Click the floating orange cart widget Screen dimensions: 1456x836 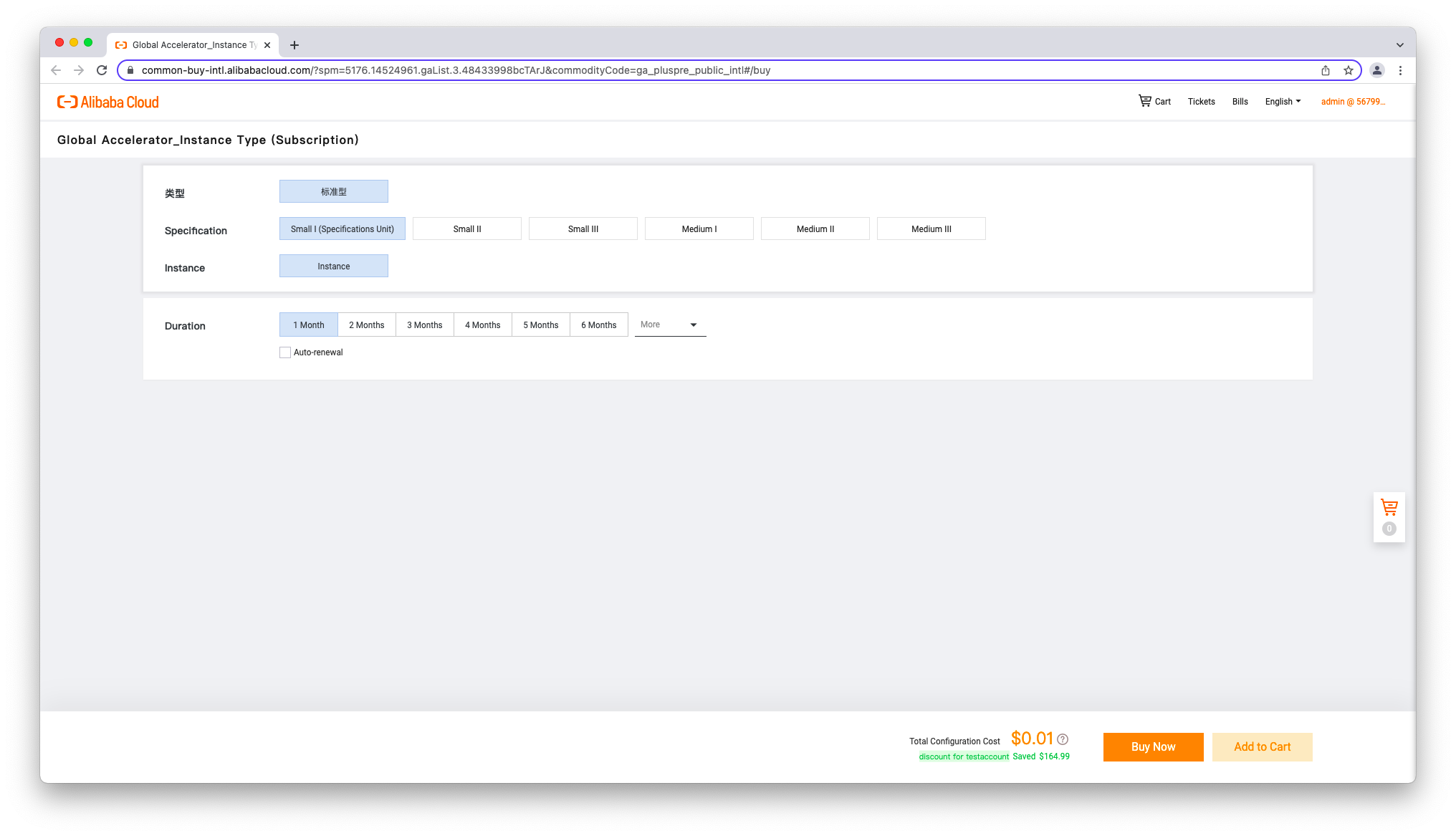point(1389,508)
